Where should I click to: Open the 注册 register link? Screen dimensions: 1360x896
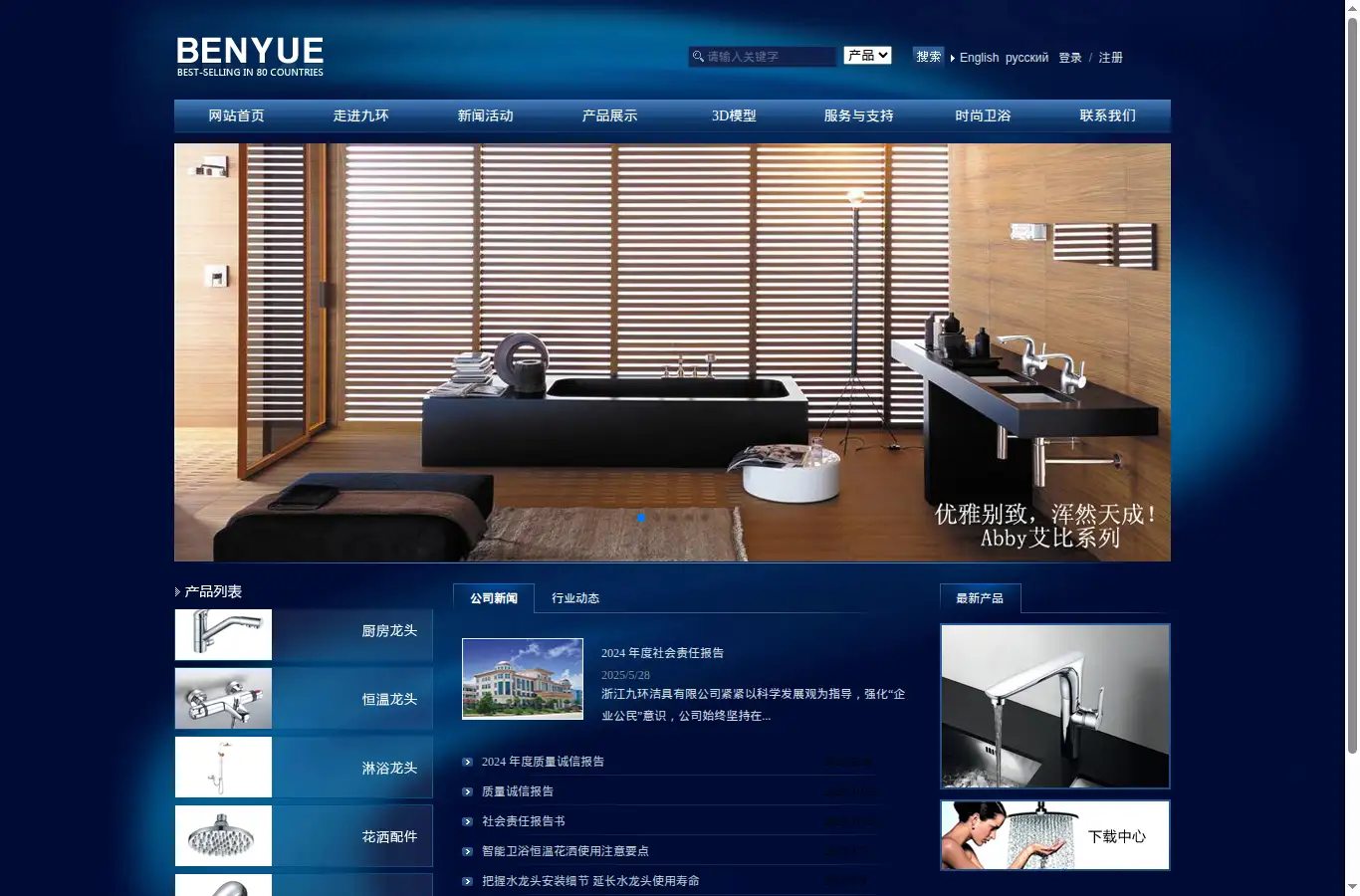click(1110, 58)
